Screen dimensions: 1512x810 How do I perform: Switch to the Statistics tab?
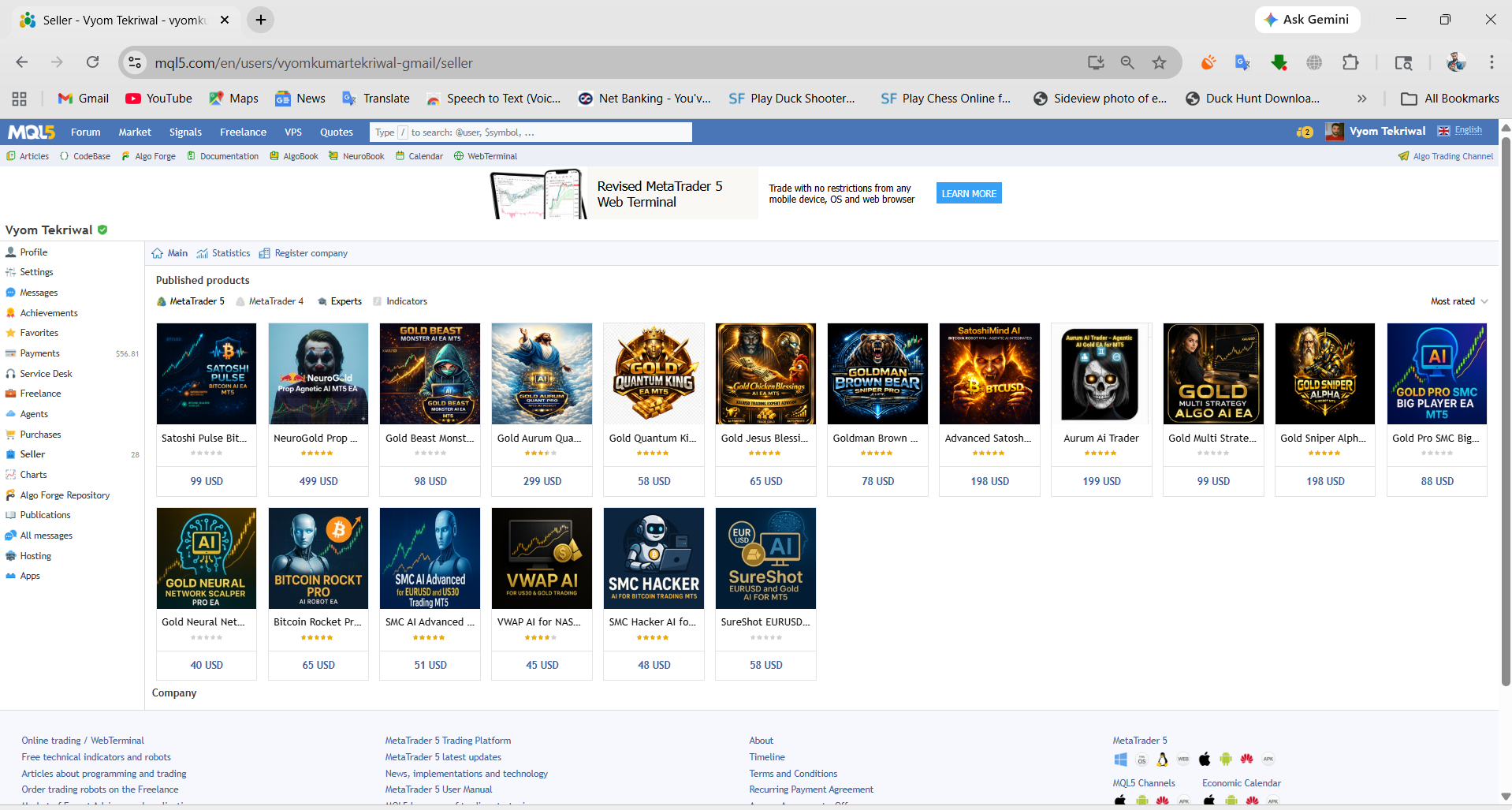224,253
